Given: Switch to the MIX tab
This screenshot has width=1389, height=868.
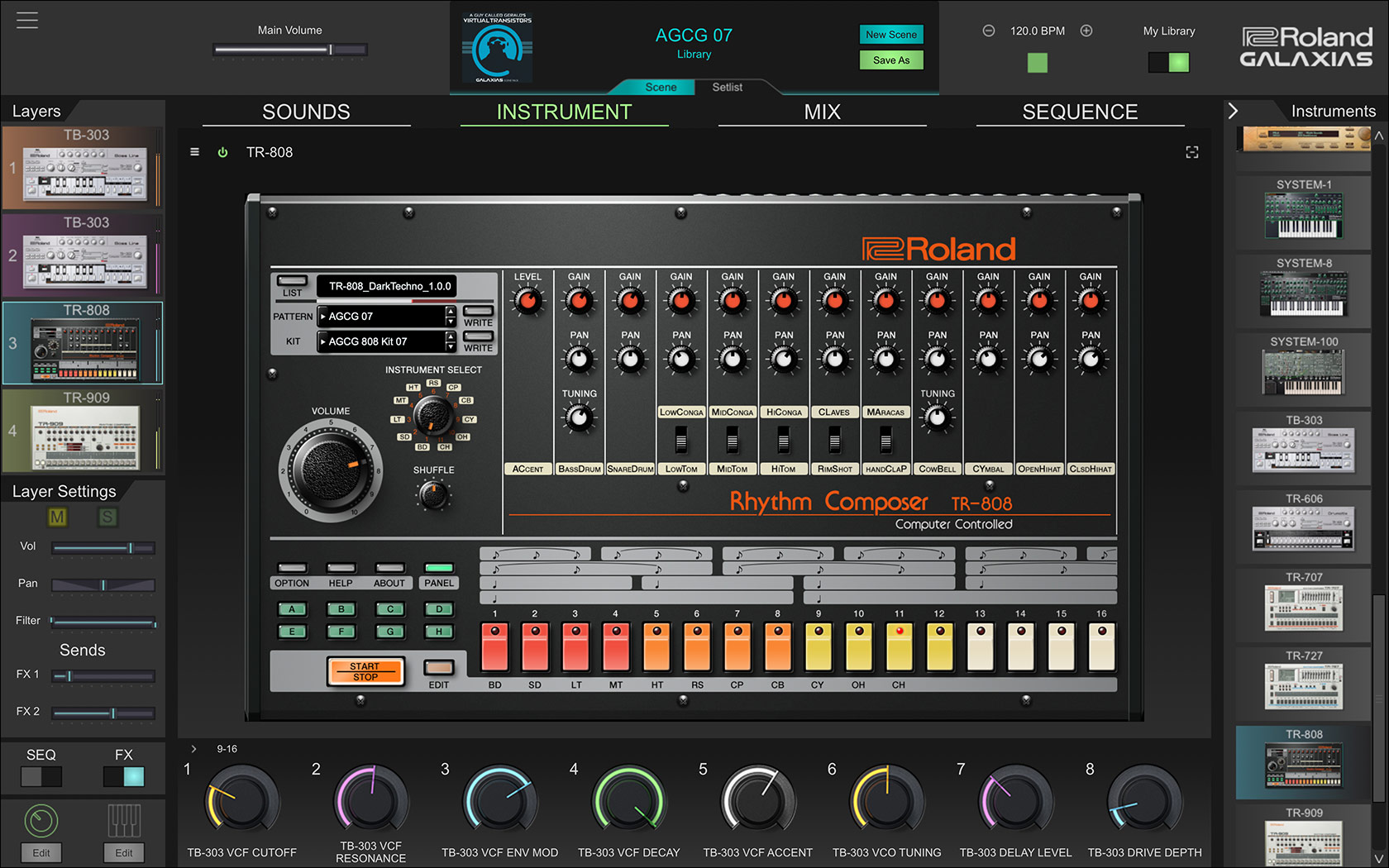Looking at the screenshot, I should pyautogui.click(x=822, y=112).
